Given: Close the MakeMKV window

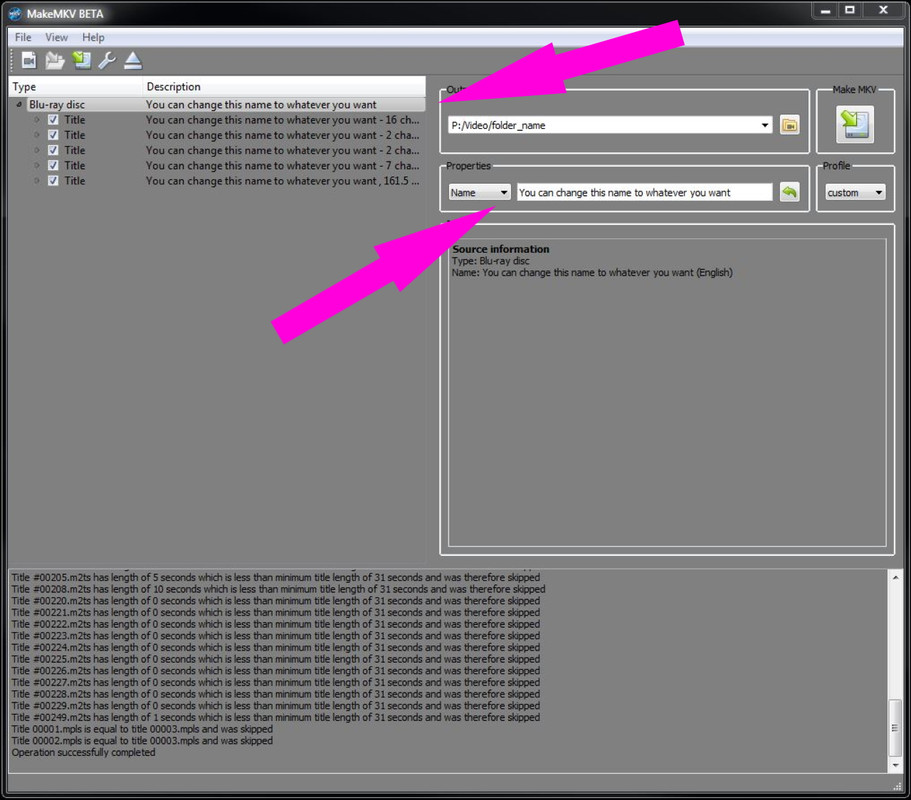Looking at the screenshot, I should tap(884, 10).
